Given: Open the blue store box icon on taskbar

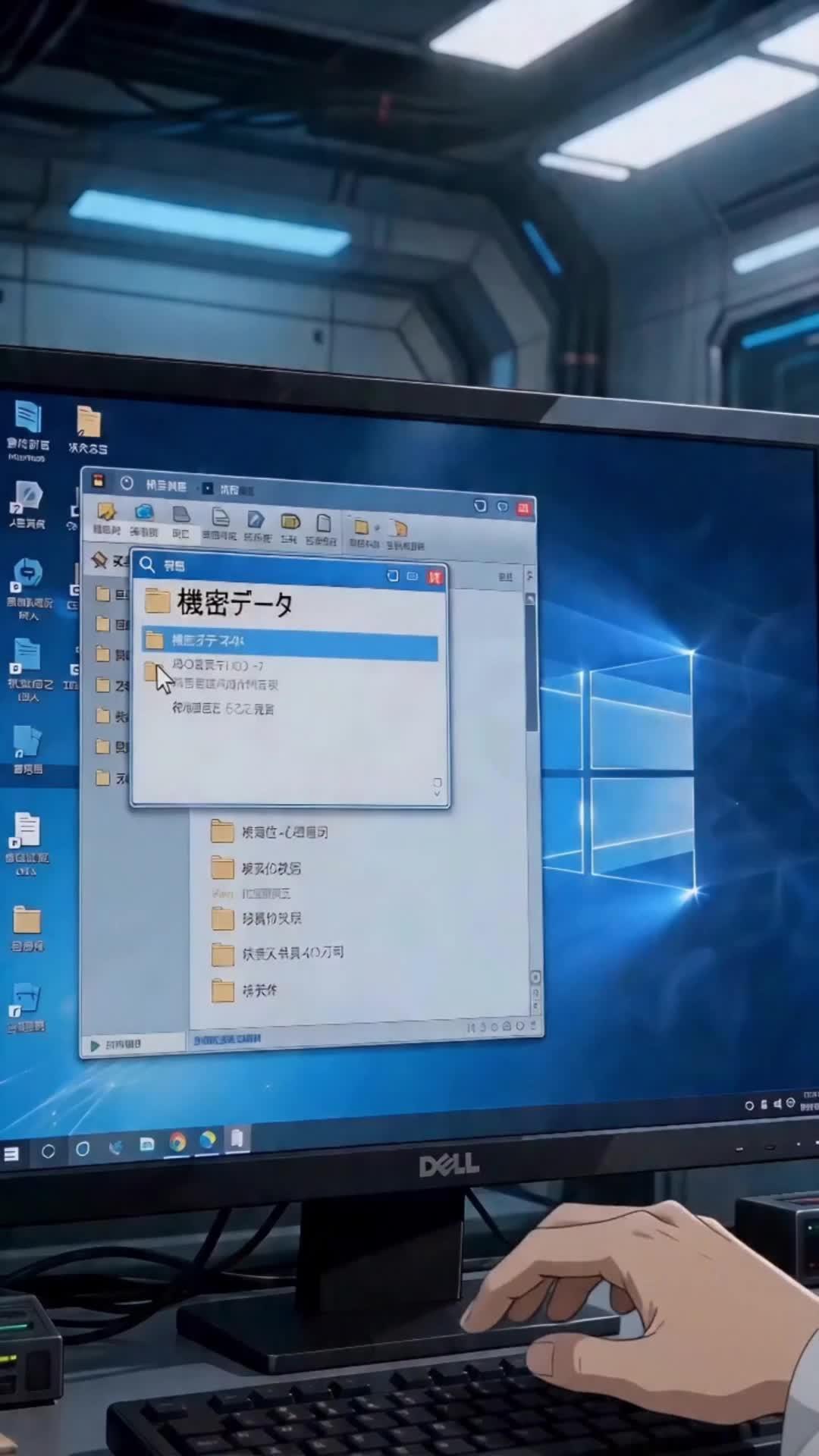Looking at the screenshot, I should pyautogui.click(x=147, y=1144).
